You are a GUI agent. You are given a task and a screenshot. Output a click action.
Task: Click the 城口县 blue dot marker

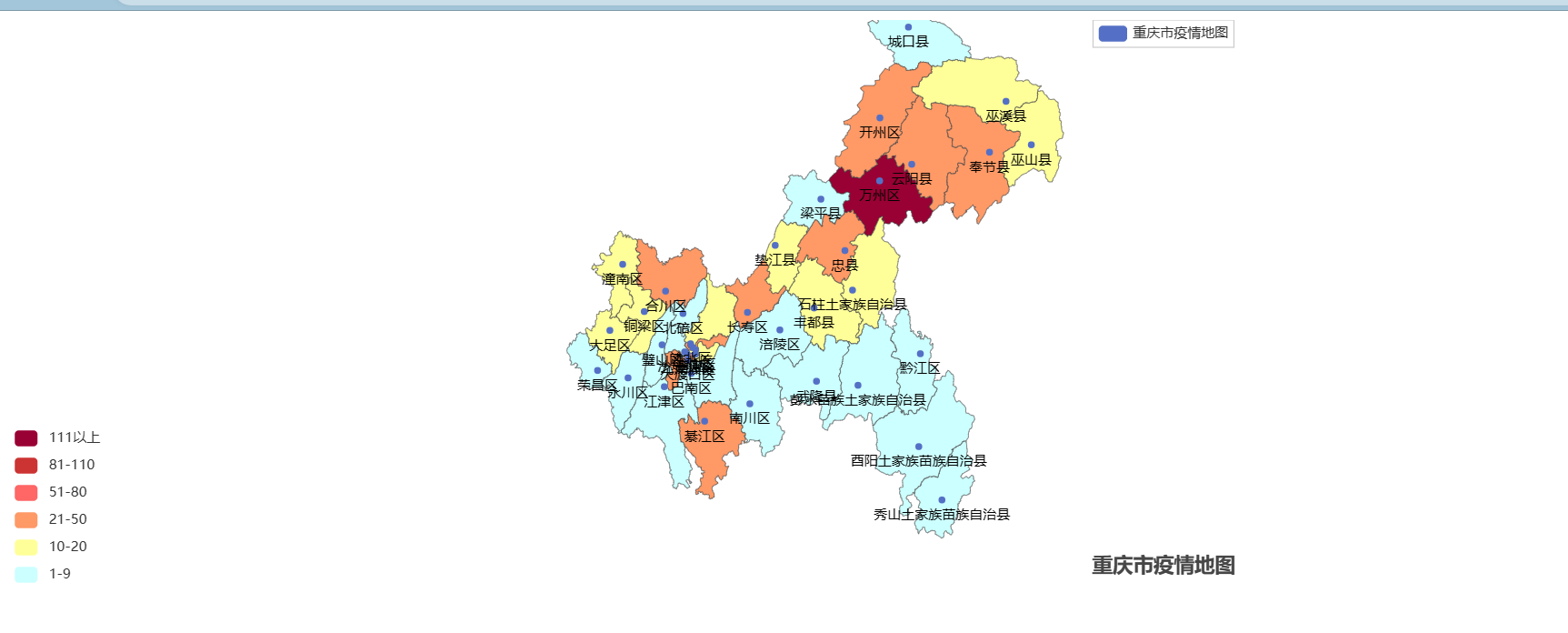click(x=908, y=27)
